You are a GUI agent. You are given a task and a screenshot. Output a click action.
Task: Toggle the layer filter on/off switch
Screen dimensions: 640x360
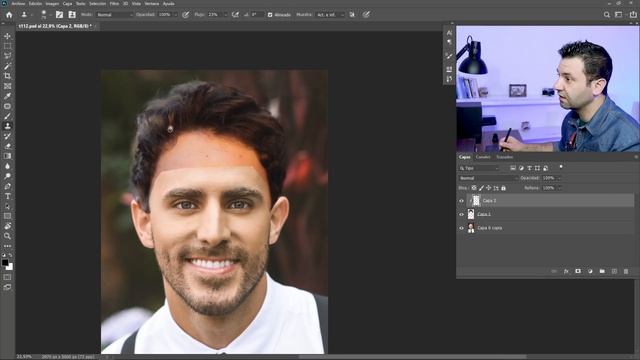pyautogui.click(x=561, y=167)
